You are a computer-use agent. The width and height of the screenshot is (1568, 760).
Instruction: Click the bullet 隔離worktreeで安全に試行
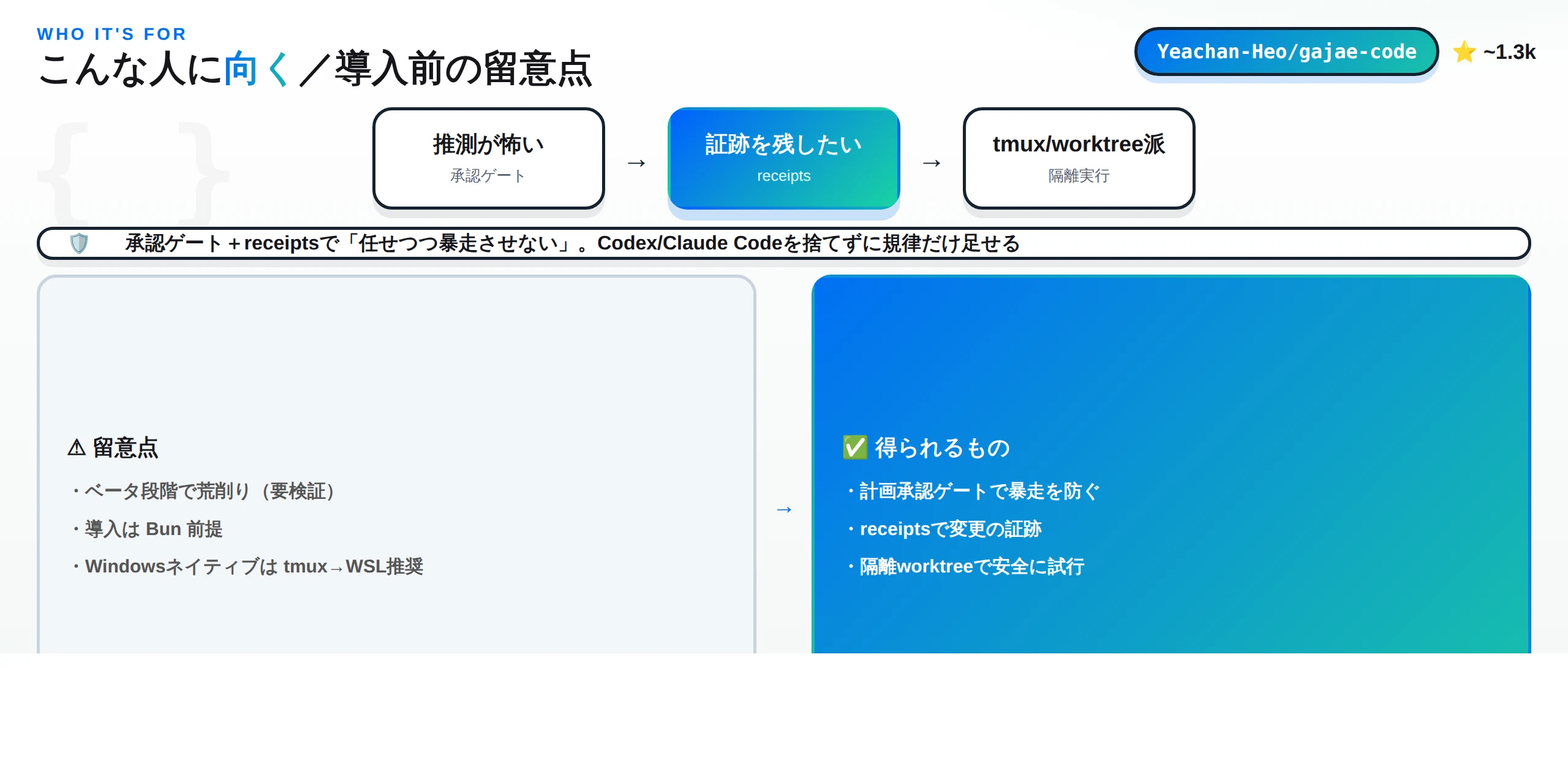click(x=964, y=566)
